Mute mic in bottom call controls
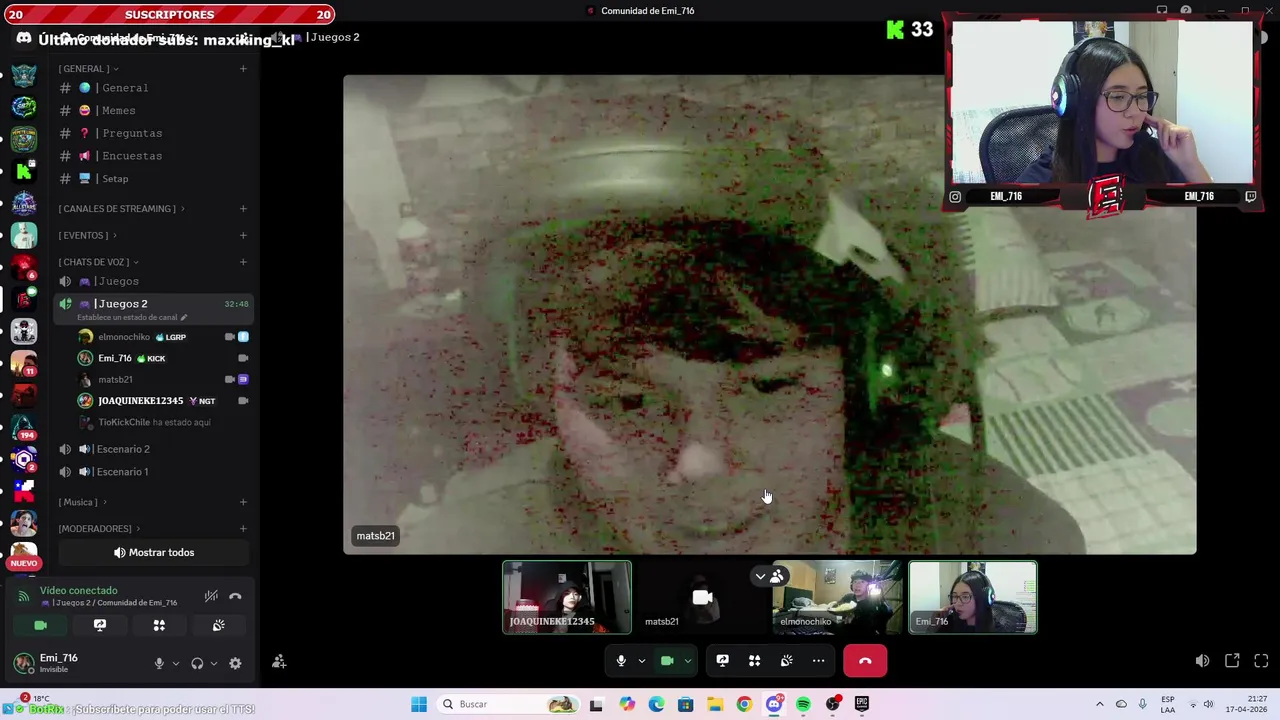This screenshot has width=1280, height=720. pyautogui.click(x=621, y=661)
